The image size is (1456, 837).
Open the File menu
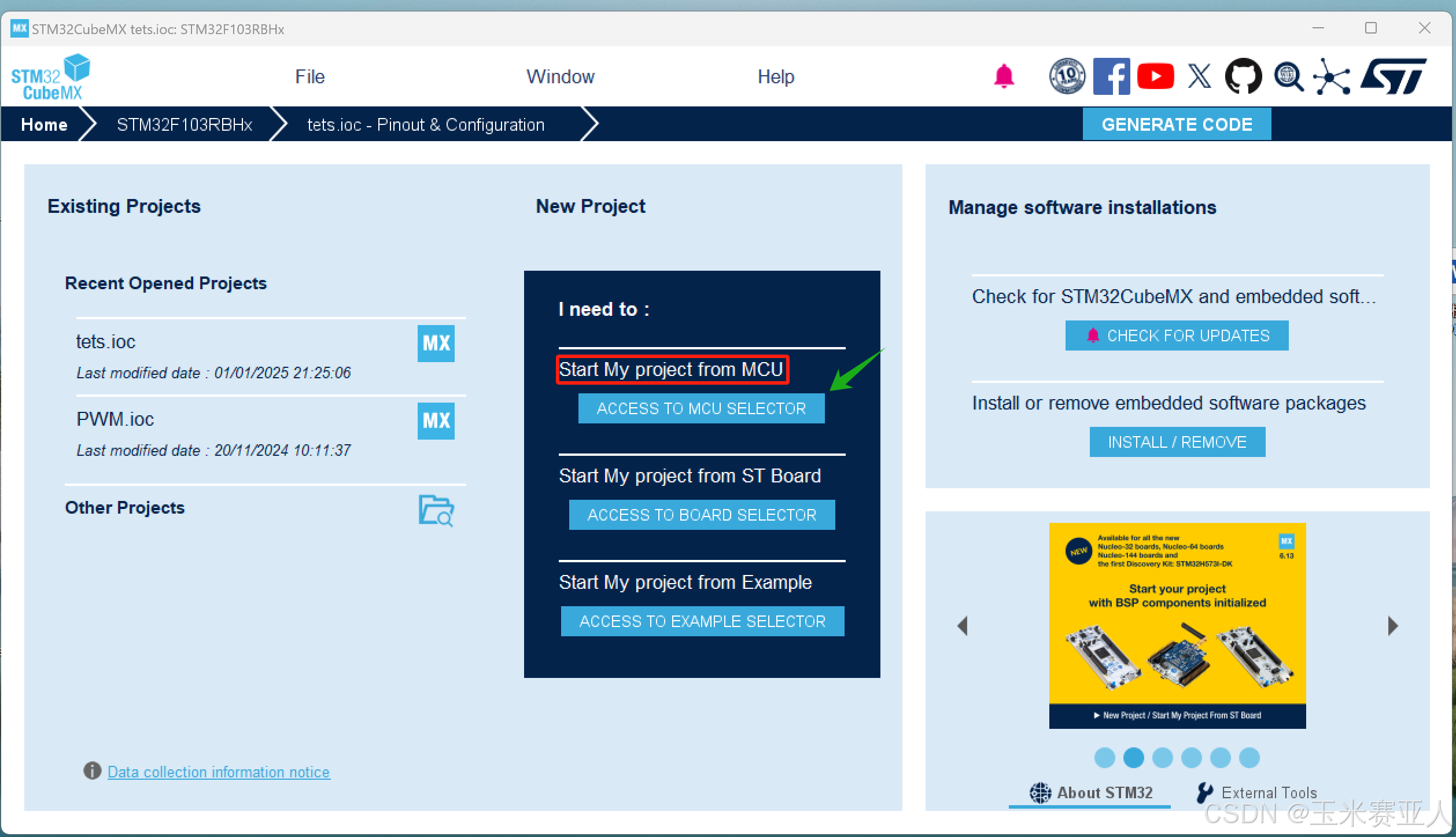point(309,76)
